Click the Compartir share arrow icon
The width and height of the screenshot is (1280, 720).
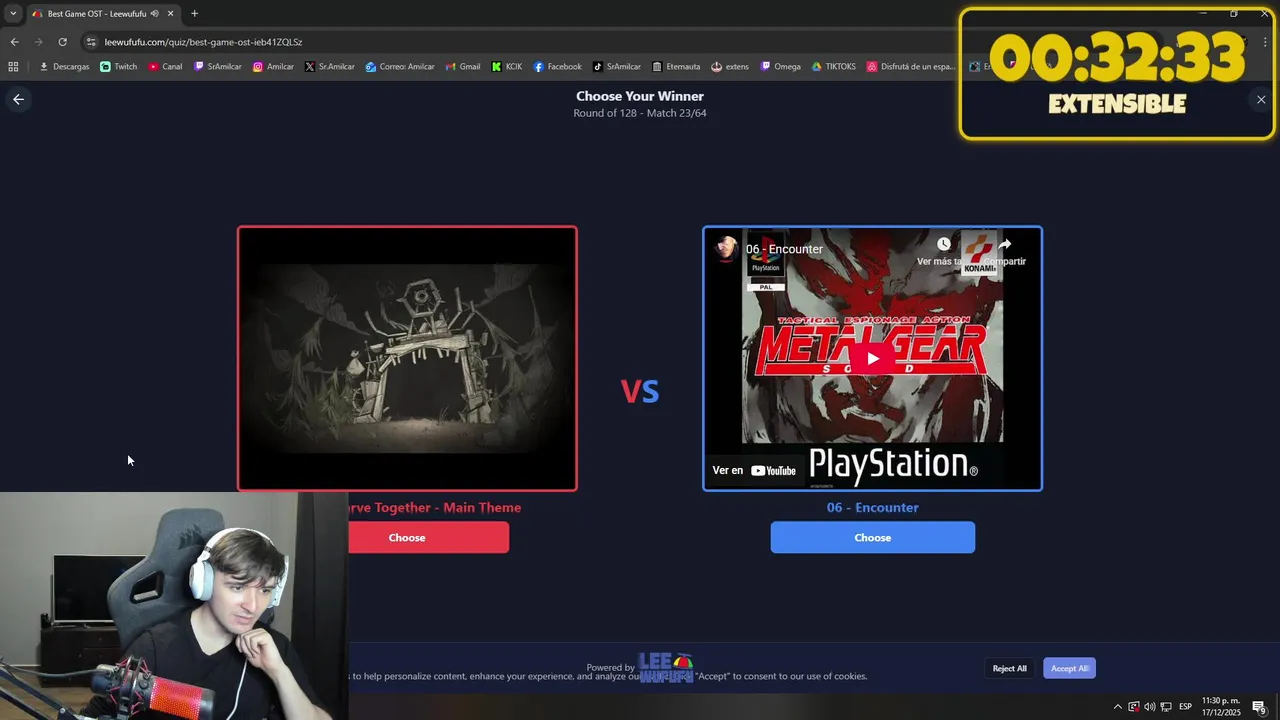(1005, 244)
